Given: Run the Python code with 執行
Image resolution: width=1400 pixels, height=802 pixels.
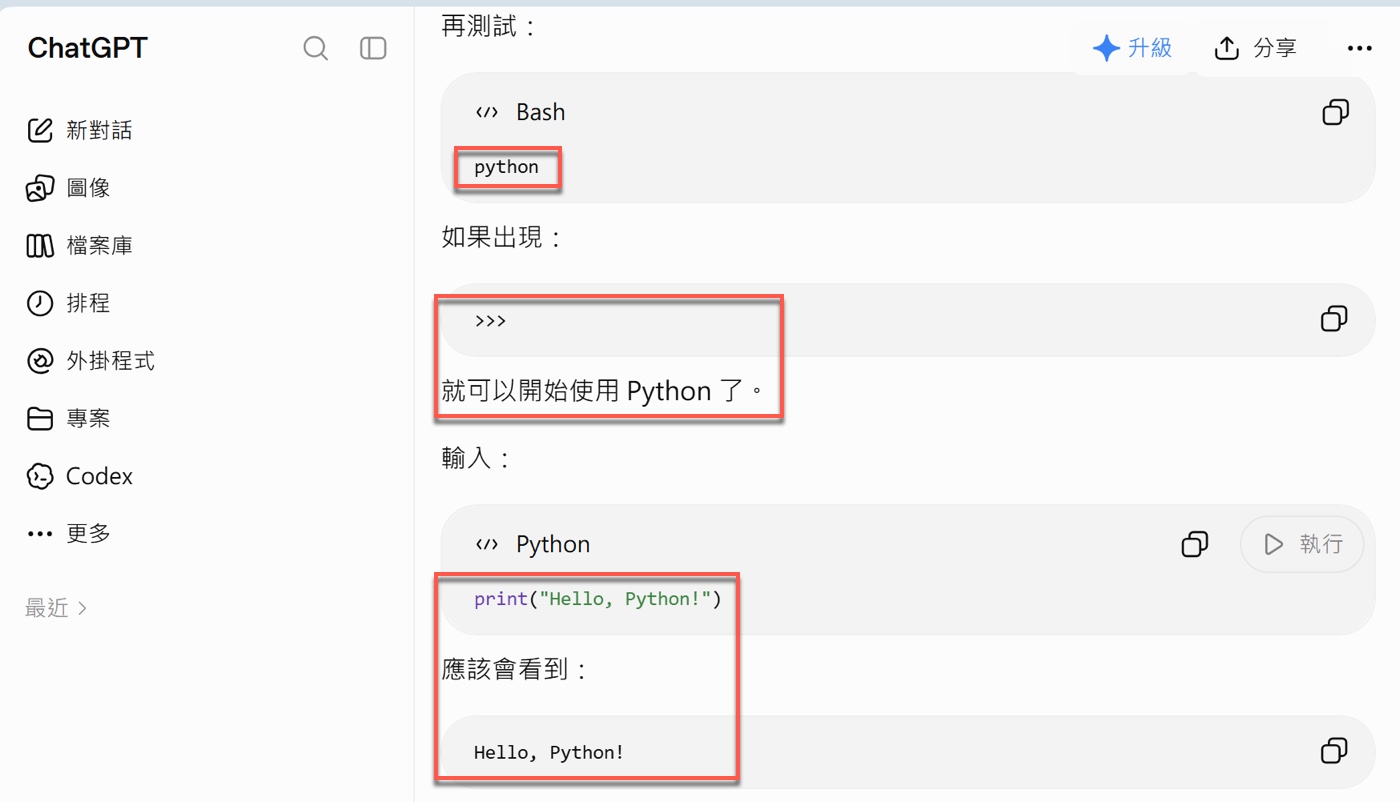Looking at the screenshot, I should (x=1302, y=544).
